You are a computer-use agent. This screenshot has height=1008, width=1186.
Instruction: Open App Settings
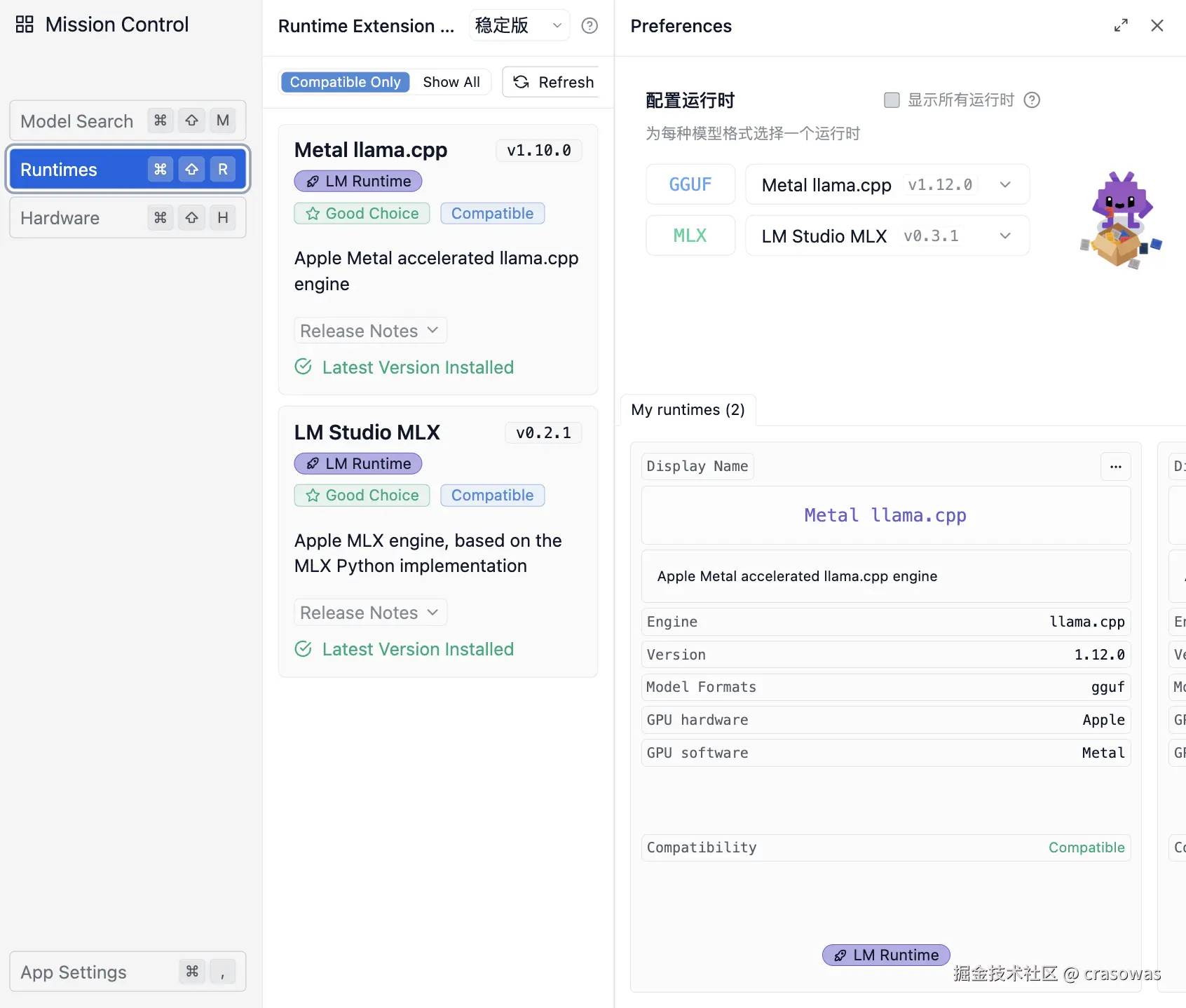128,972
